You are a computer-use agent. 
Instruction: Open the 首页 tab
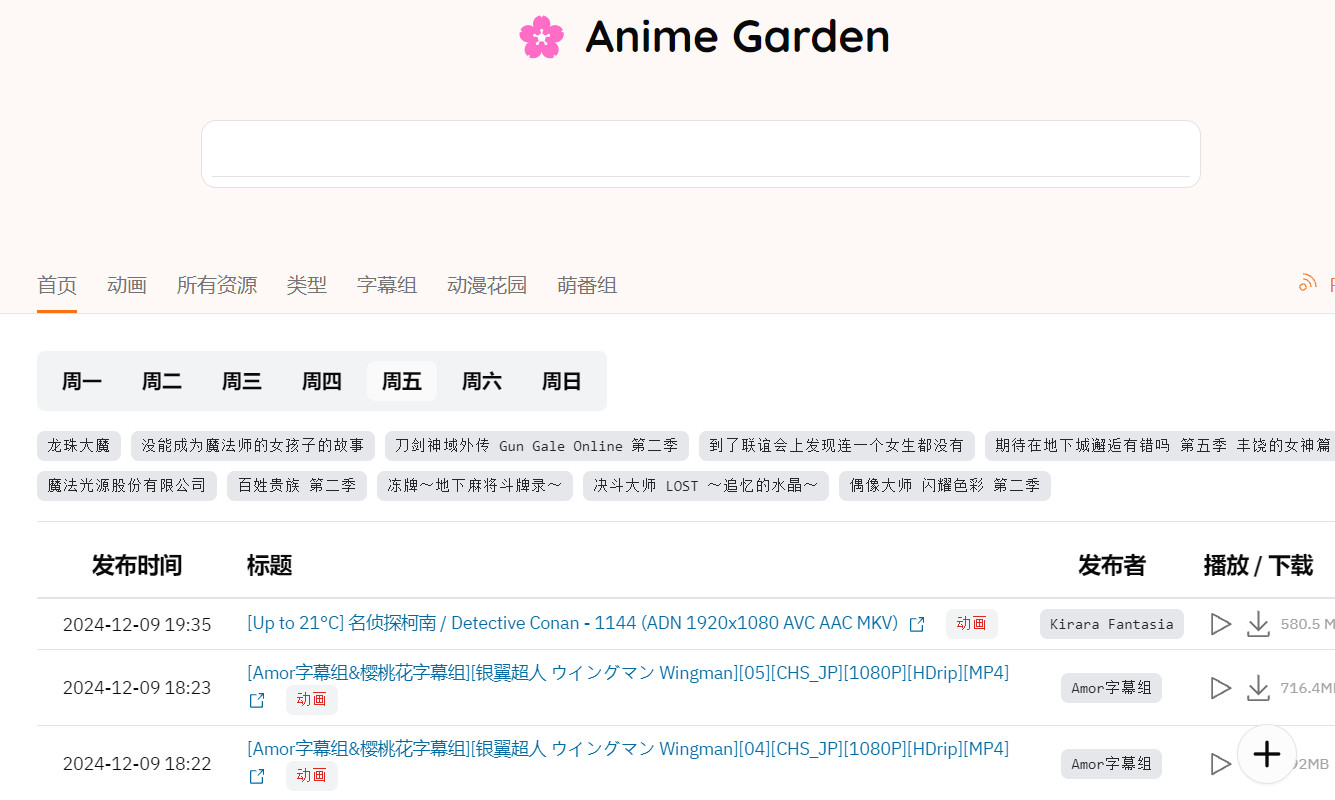coord(57,285)
